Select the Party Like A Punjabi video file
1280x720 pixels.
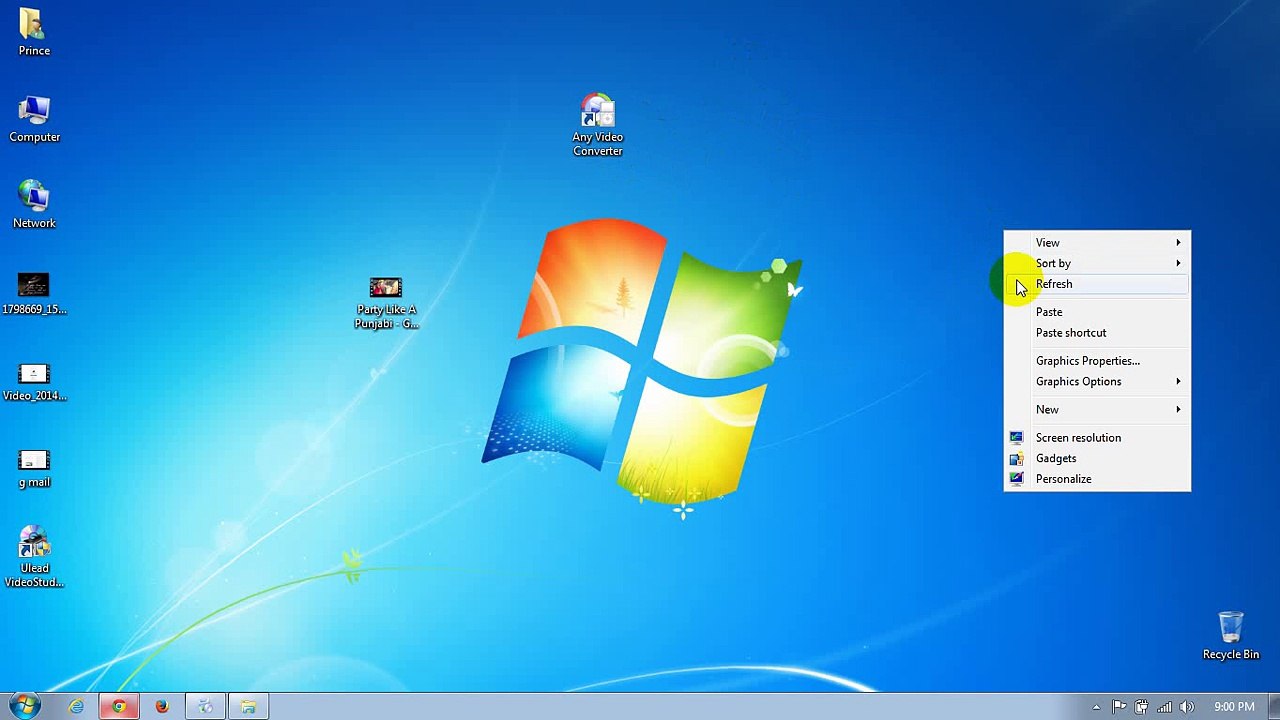pos(386,303)
